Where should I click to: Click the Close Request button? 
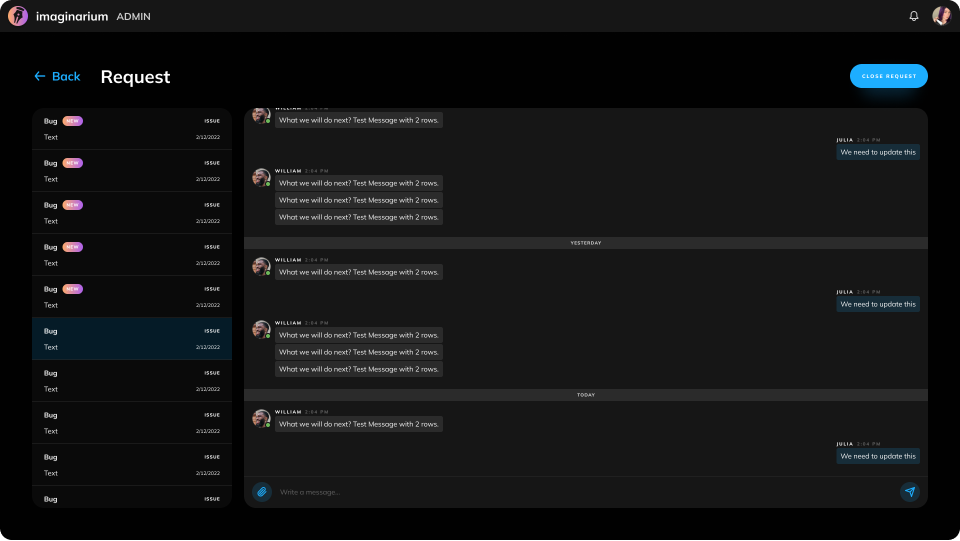[x=888, y=76]
